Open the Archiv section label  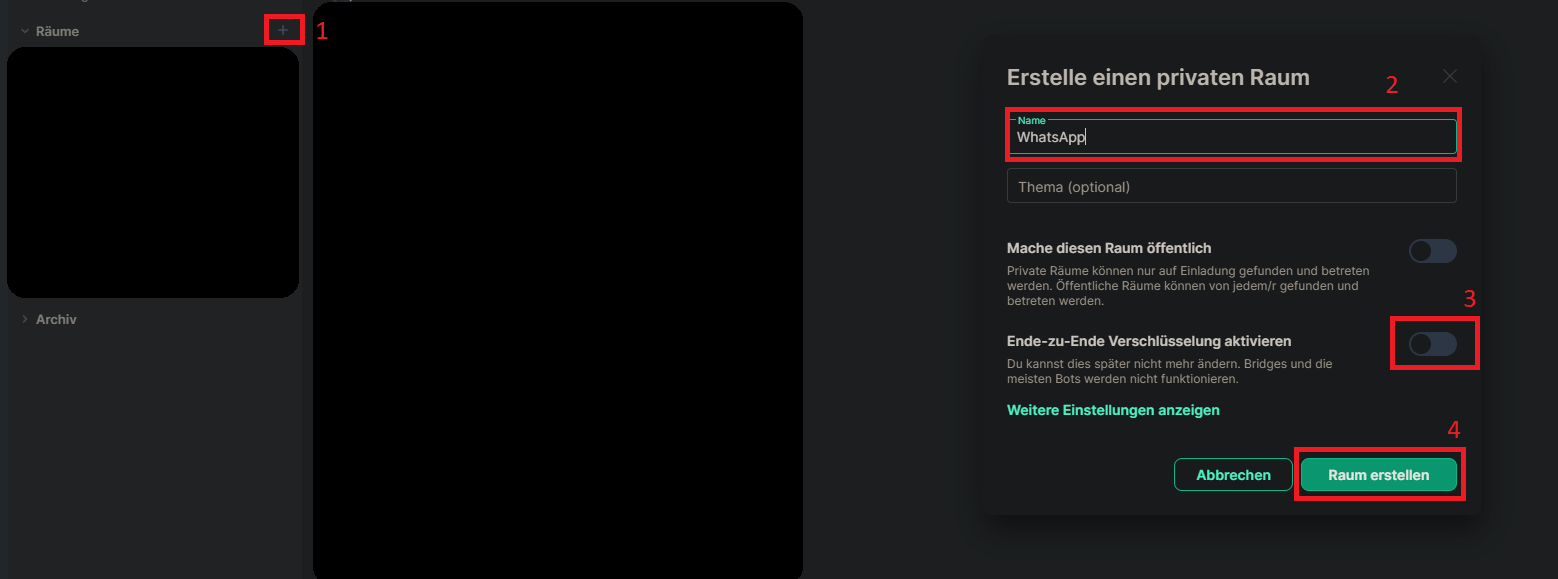click(56, 319)
